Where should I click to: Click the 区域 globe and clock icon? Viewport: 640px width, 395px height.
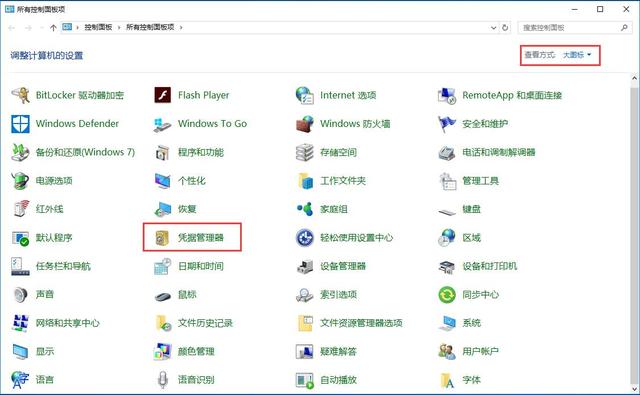(447, 237)
